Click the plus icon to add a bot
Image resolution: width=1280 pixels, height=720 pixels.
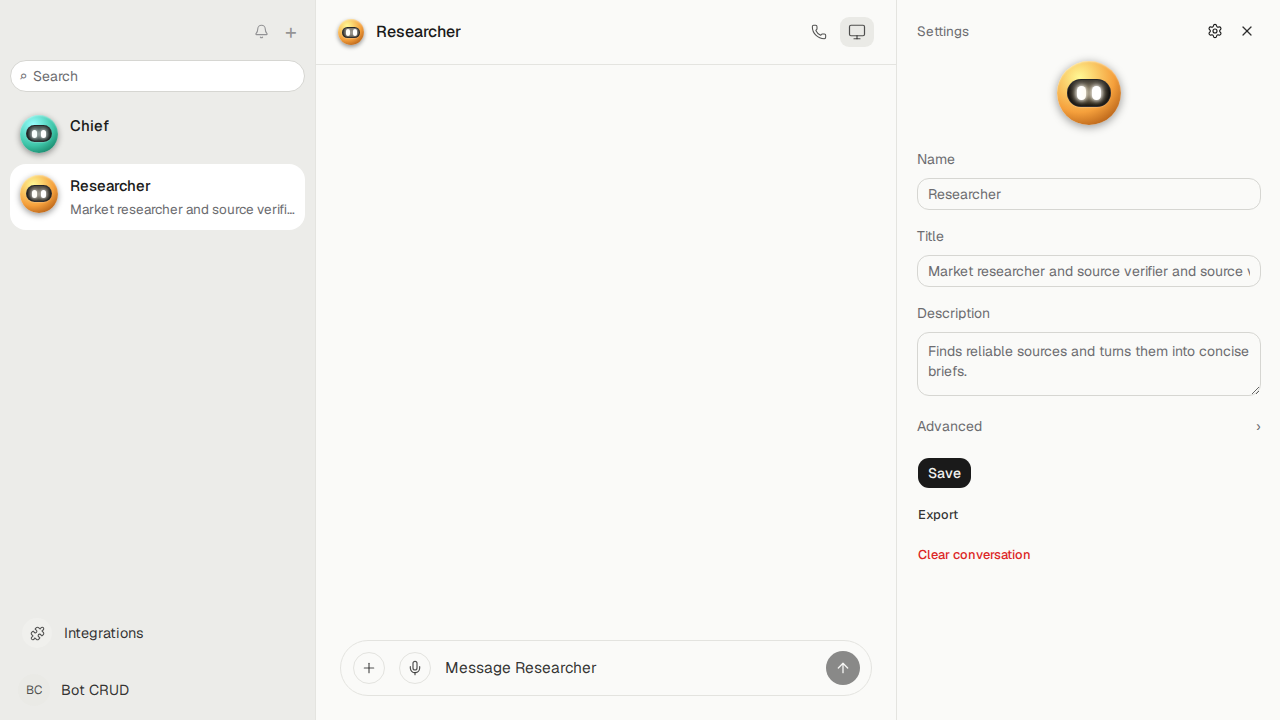291,33
